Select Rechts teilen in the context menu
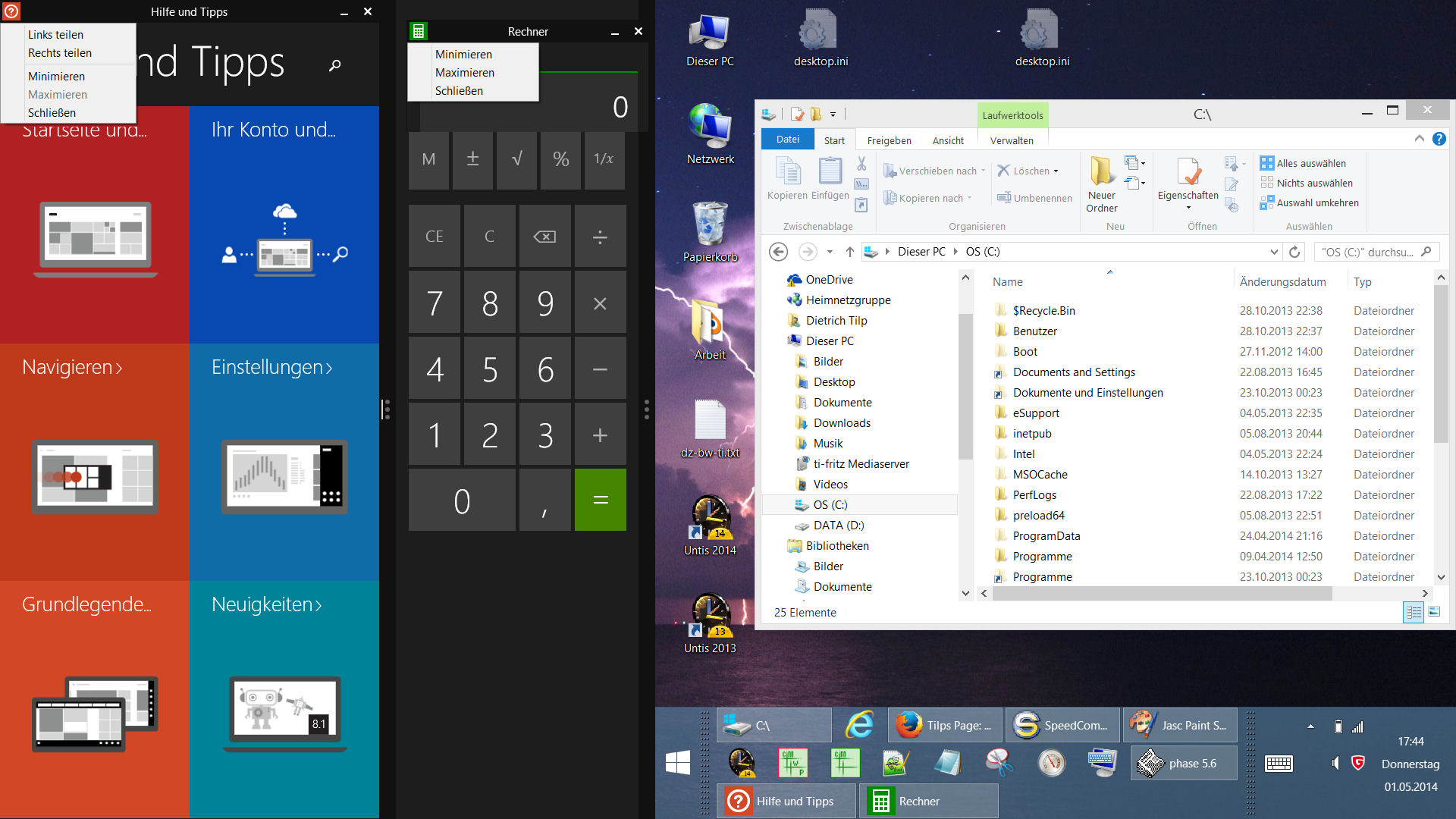The width and height of the screenshot is (1456, 819). [x=60, y=53]
